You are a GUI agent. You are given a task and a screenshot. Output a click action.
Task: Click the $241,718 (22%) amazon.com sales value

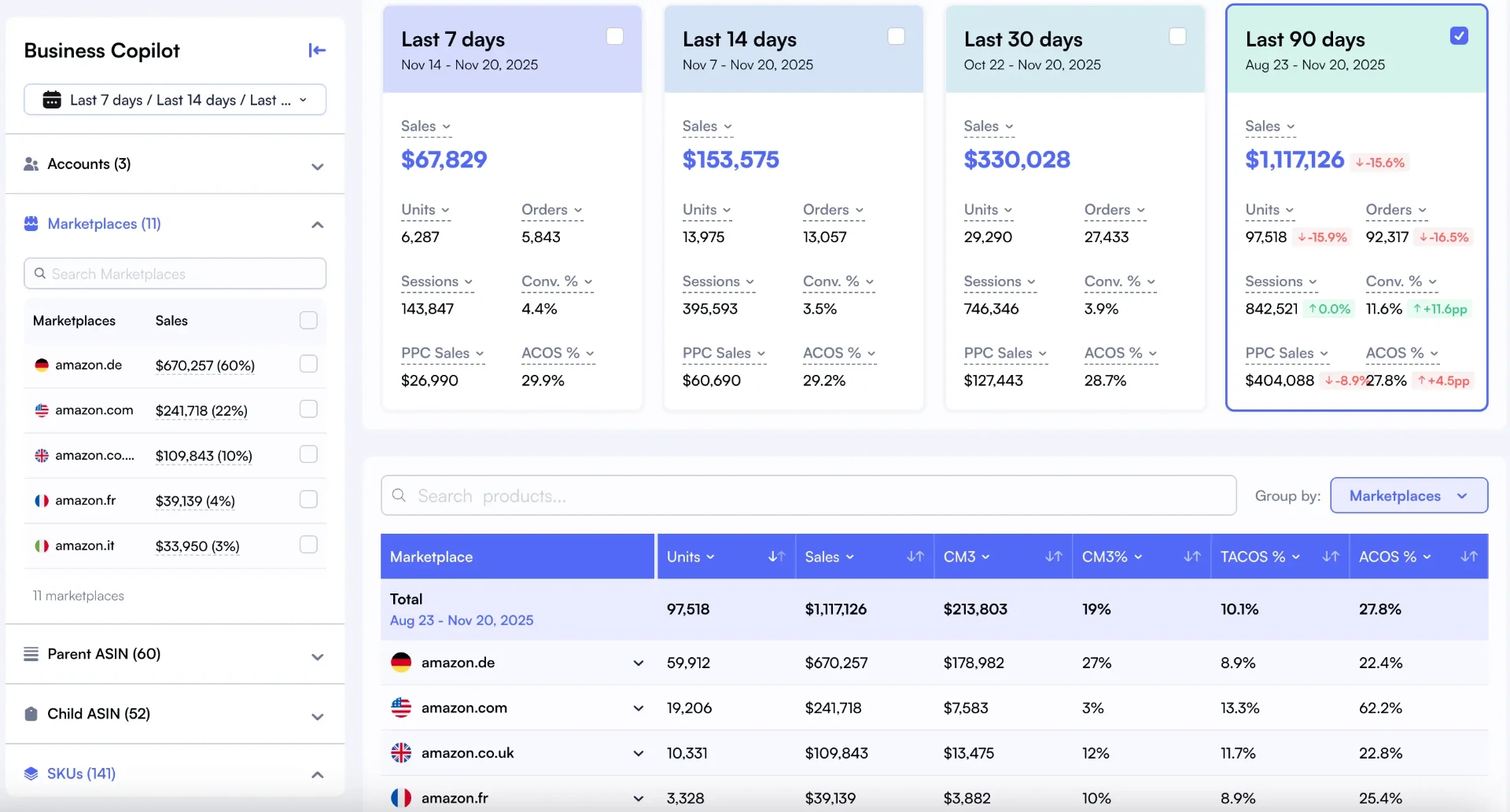tap(201, 410)
